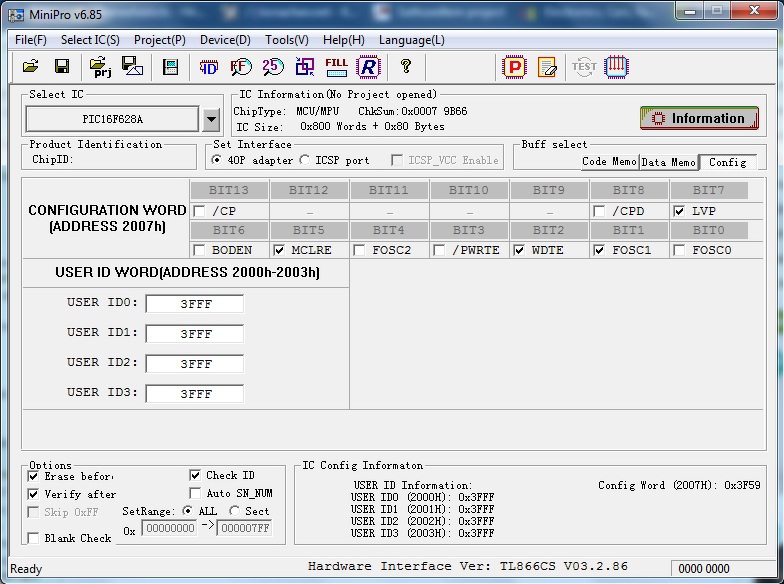This screenshot has height=584, width=784.
Task: Uncheck the Erase before option
Action: 33,476
